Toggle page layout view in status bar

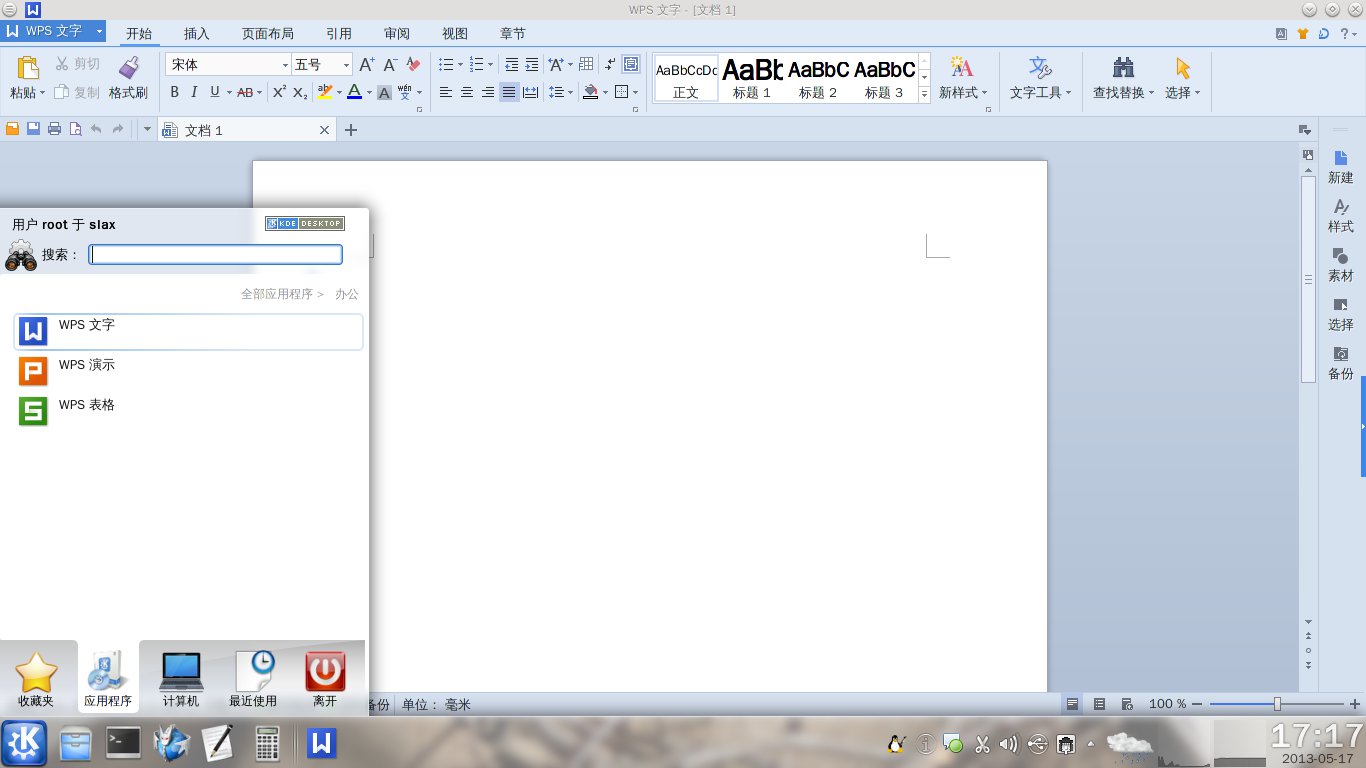tap(1073, 704)
